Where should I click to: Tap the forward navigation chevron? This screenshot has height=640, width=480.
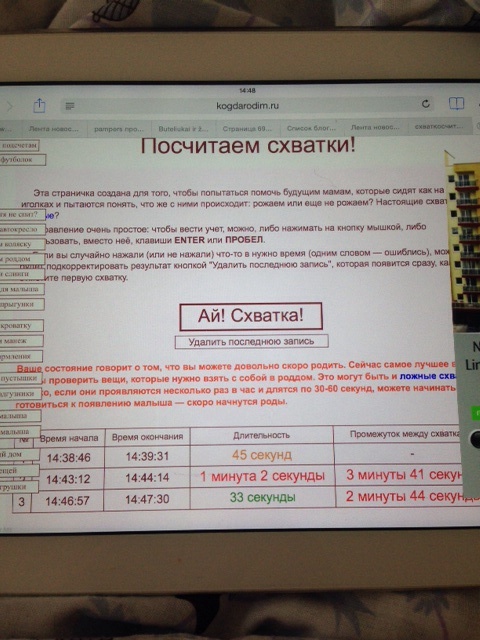(10, 107)
